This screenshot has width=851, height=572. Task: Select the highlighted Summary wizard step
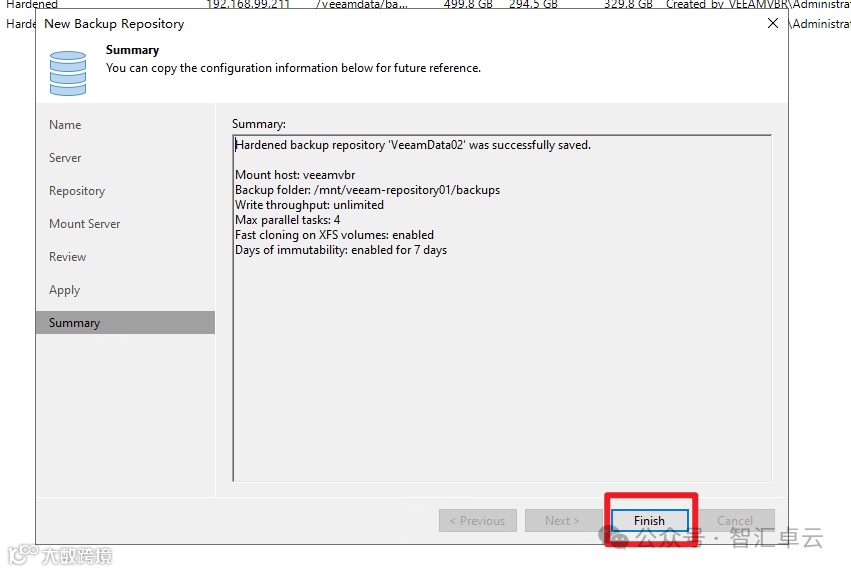pyautogui.click(x=125, y=322)
